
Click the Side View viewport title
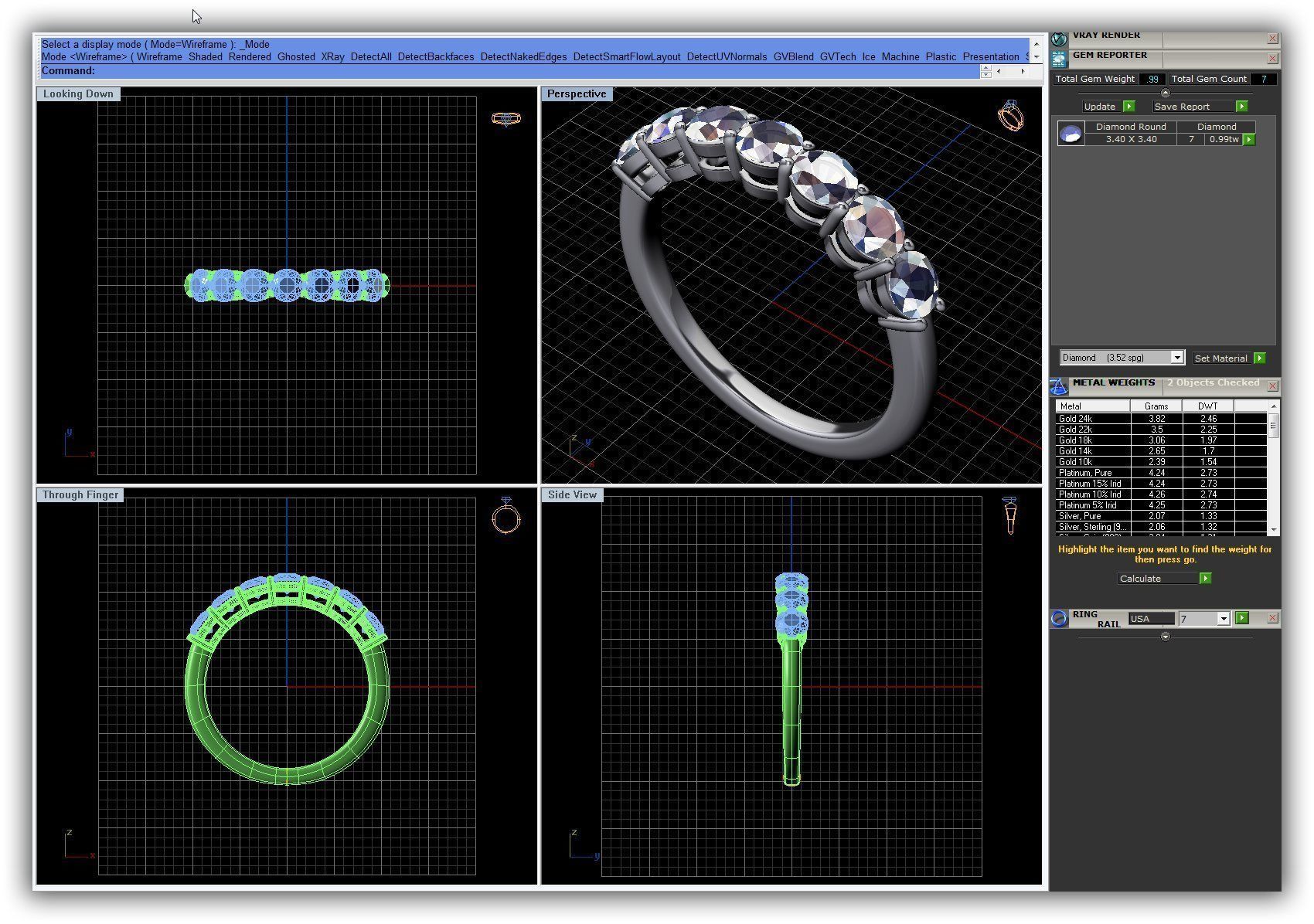(572, 495)
